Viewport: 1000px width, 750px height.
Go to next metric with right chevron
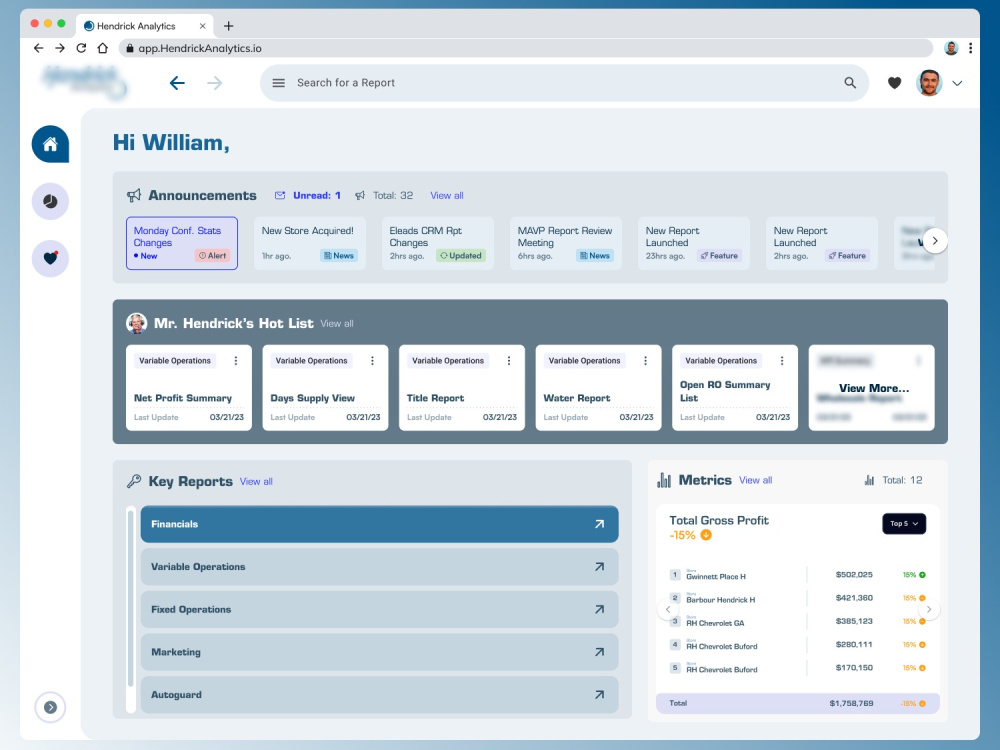(x=929, y=610)
